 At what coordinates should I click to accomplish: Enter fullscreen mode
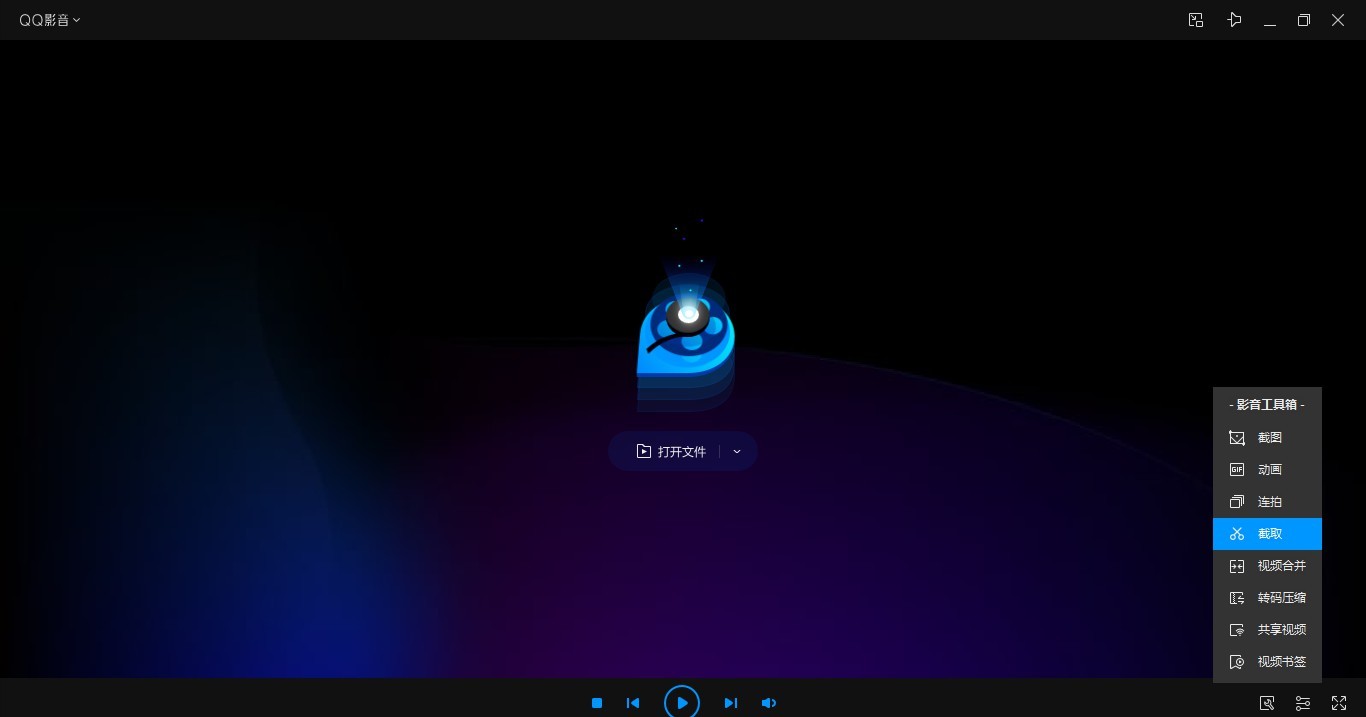(x=1339, y=703)
